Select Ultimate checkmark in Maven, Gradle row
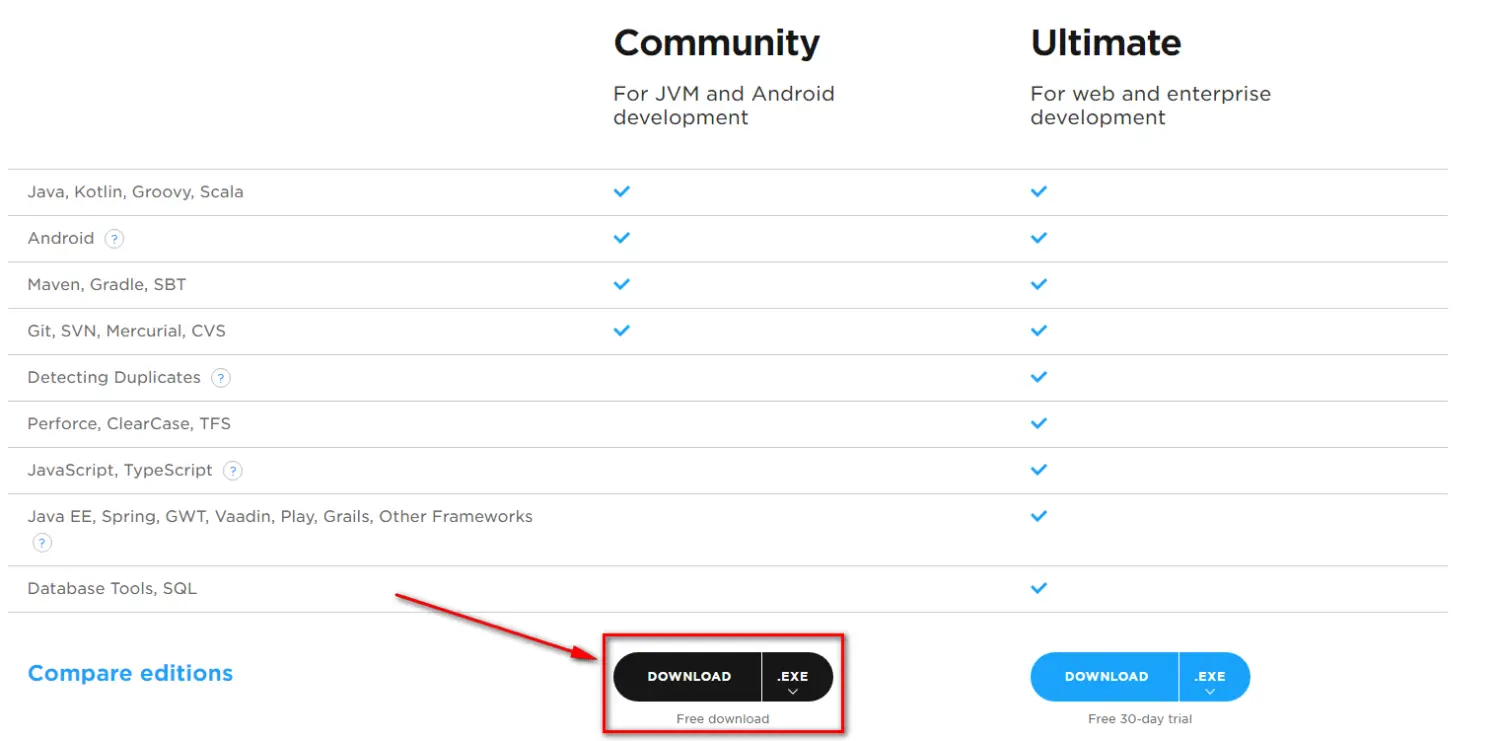 (x=1039, y=284)
